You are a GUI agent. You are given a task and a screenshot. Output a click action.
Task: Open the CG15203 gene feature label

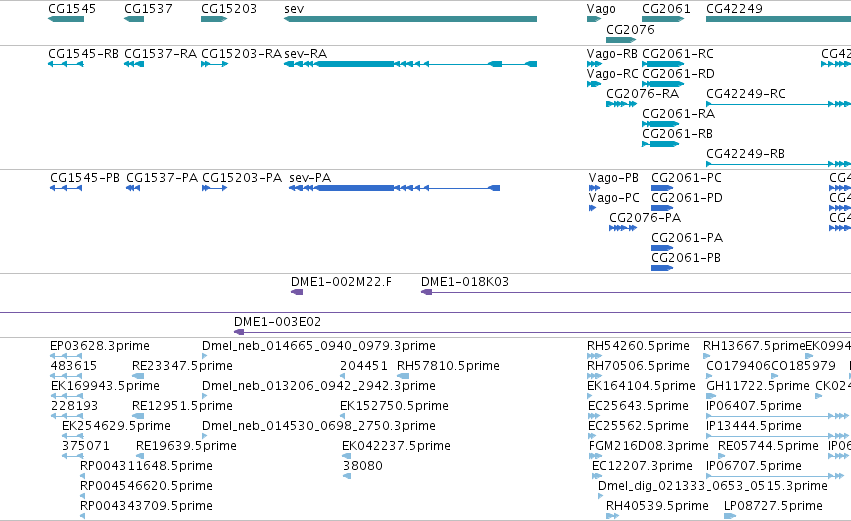tap(228, 9)
